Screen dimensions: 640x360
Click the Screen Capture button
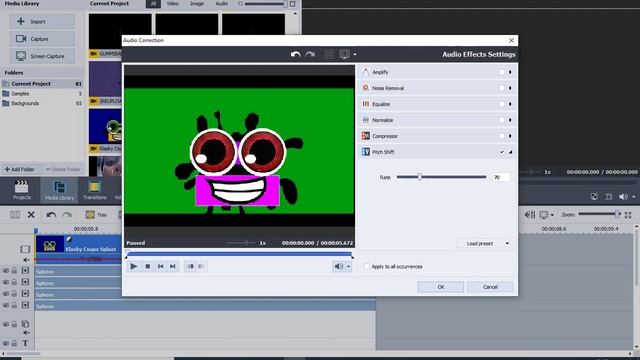(42, 56)
